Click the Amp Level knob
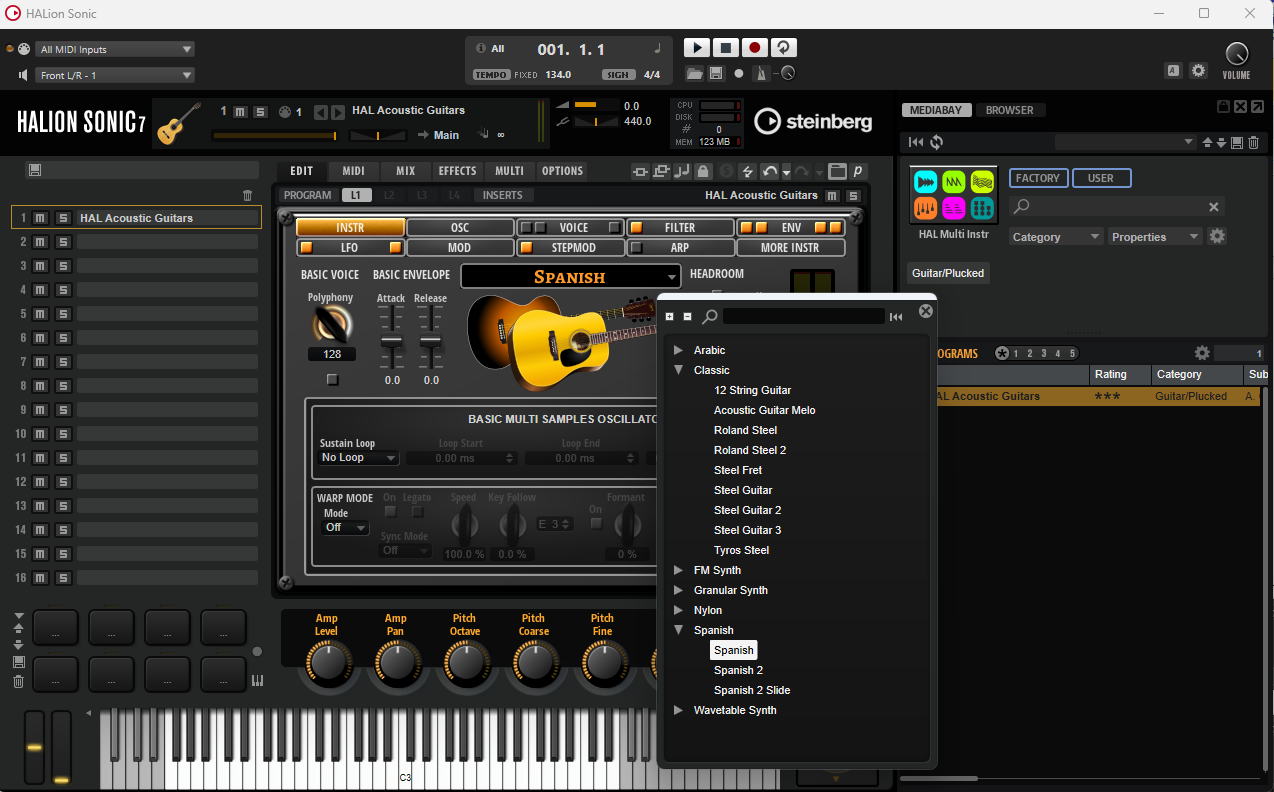 click(x=327, y=663)
